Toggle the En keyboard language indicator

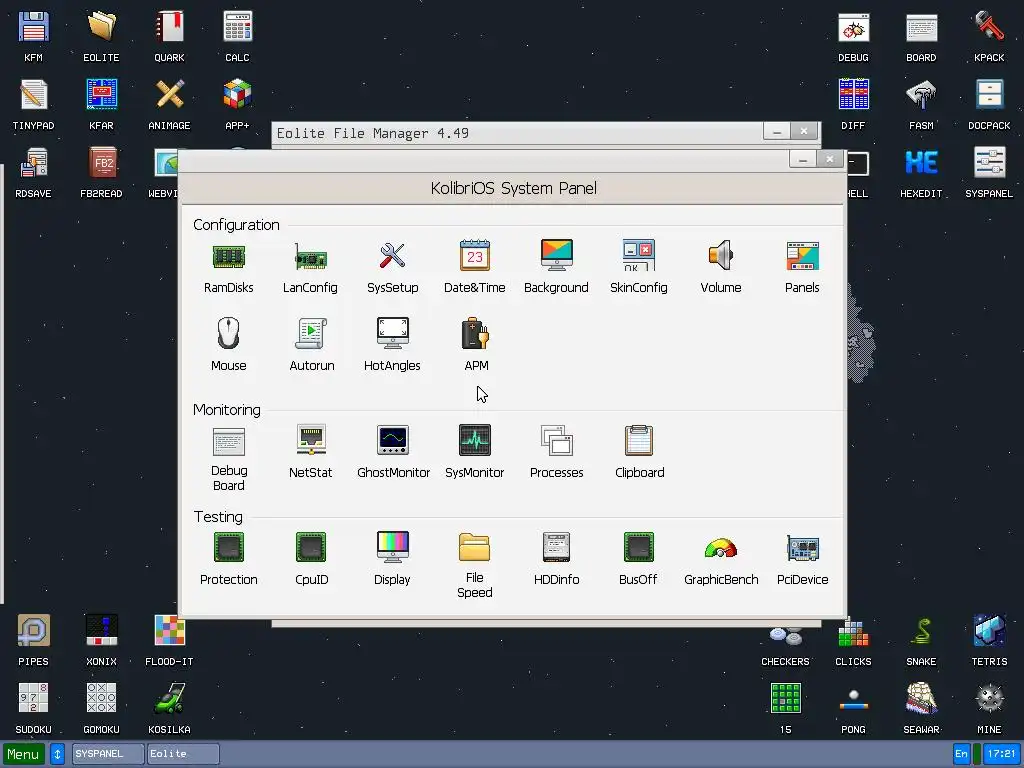click(961, 754)
